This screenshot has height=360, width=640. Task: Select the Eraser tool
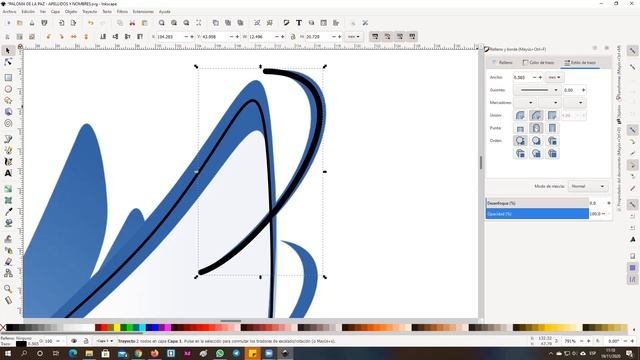8,262
